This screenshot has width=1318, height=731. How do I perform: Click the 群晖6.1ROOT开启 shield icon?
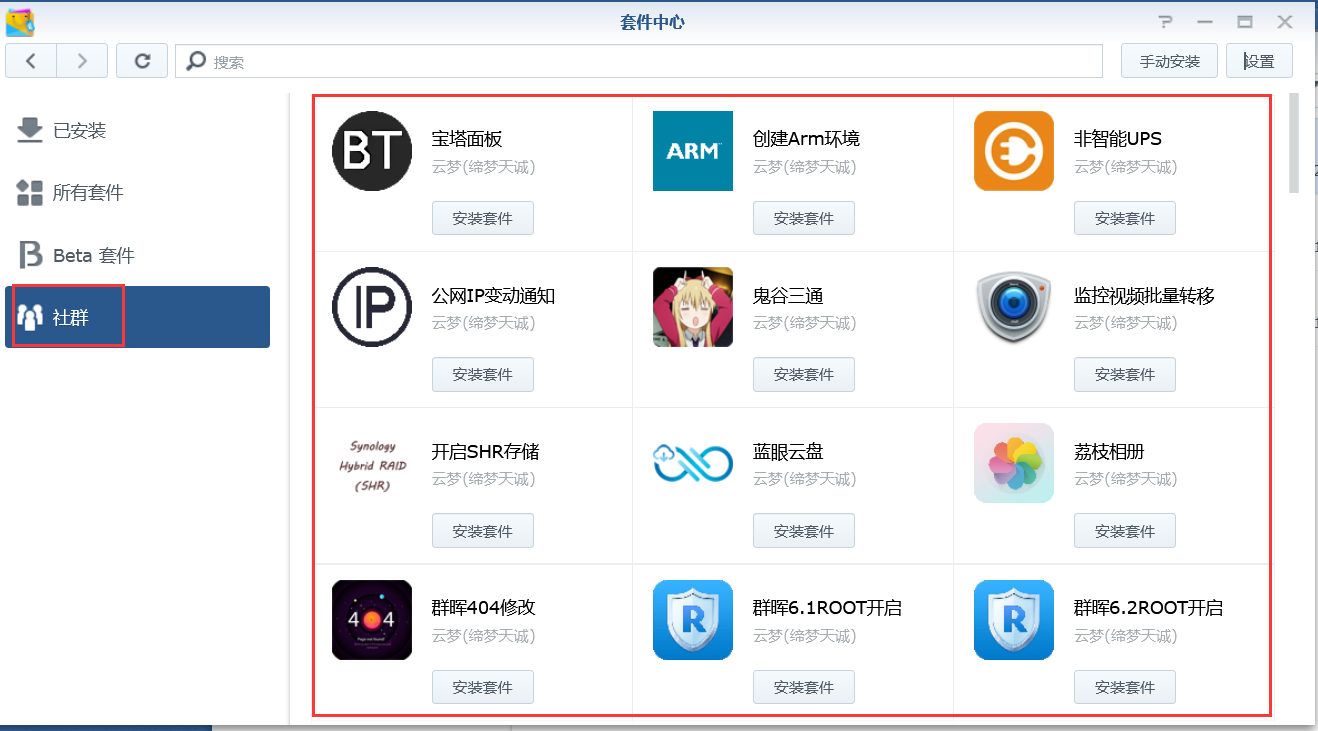(692, 620)
